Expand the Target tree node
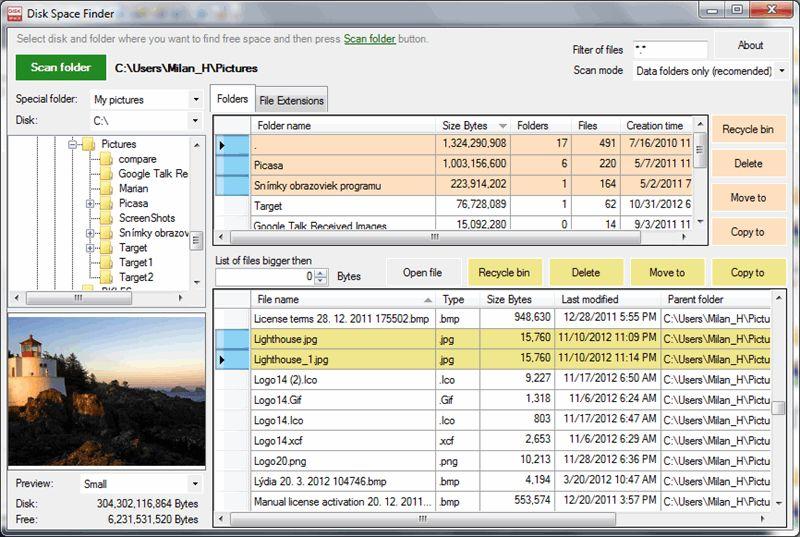 tap(90, 248)
